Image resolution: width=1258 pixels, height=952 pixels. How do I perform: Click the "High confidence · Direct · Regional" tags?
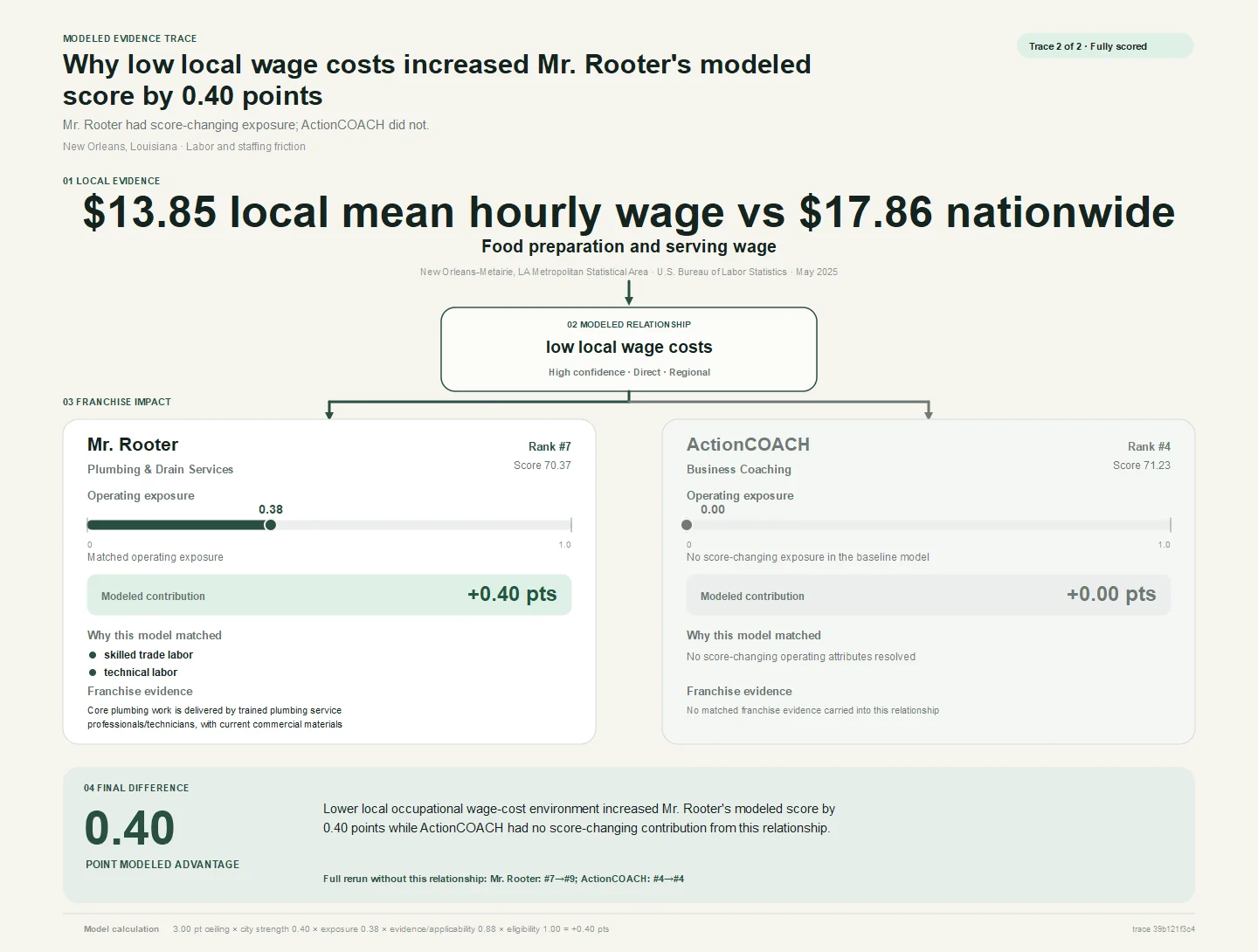tap(629, 372)
